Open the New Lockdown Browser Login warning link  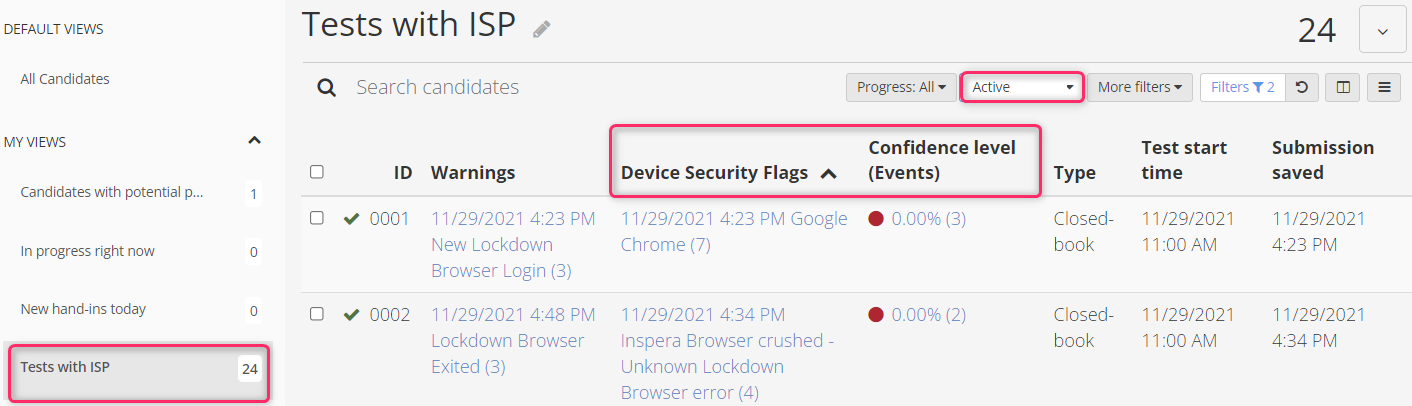pyautogui.click(x=501, y=257)
